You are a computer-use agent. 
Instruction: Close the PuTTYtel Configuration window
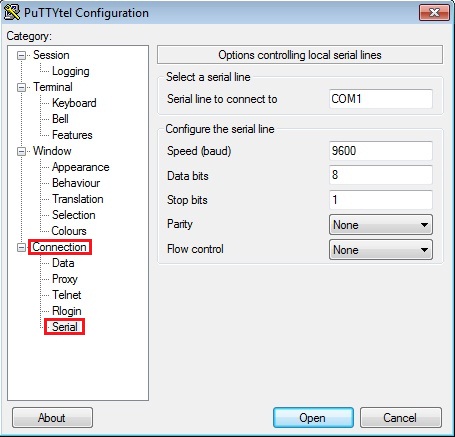click(434, 13)
